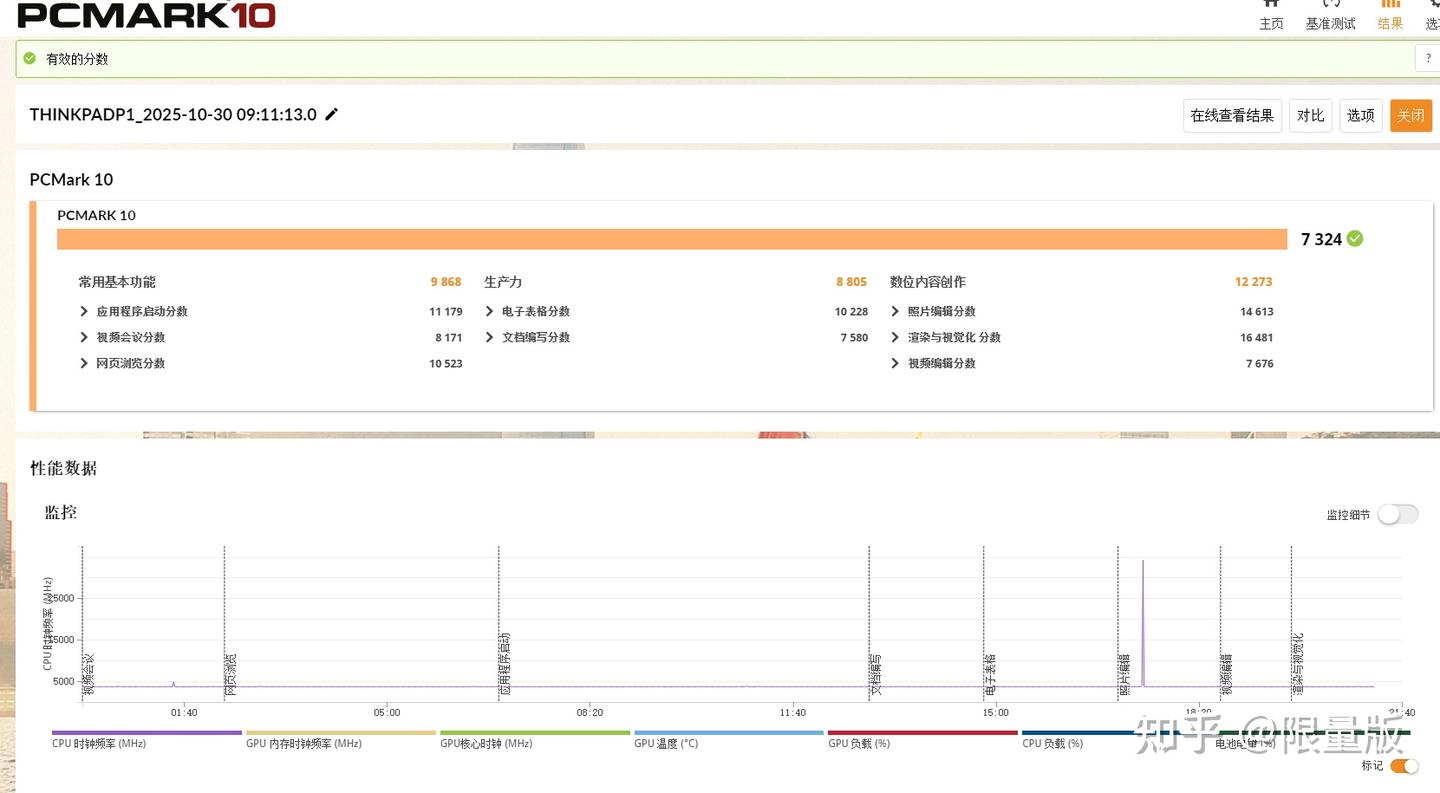Click the 在线查看结果 button
The height and width of the screenshot is (793, 1440).
[x=1232, y=115]
